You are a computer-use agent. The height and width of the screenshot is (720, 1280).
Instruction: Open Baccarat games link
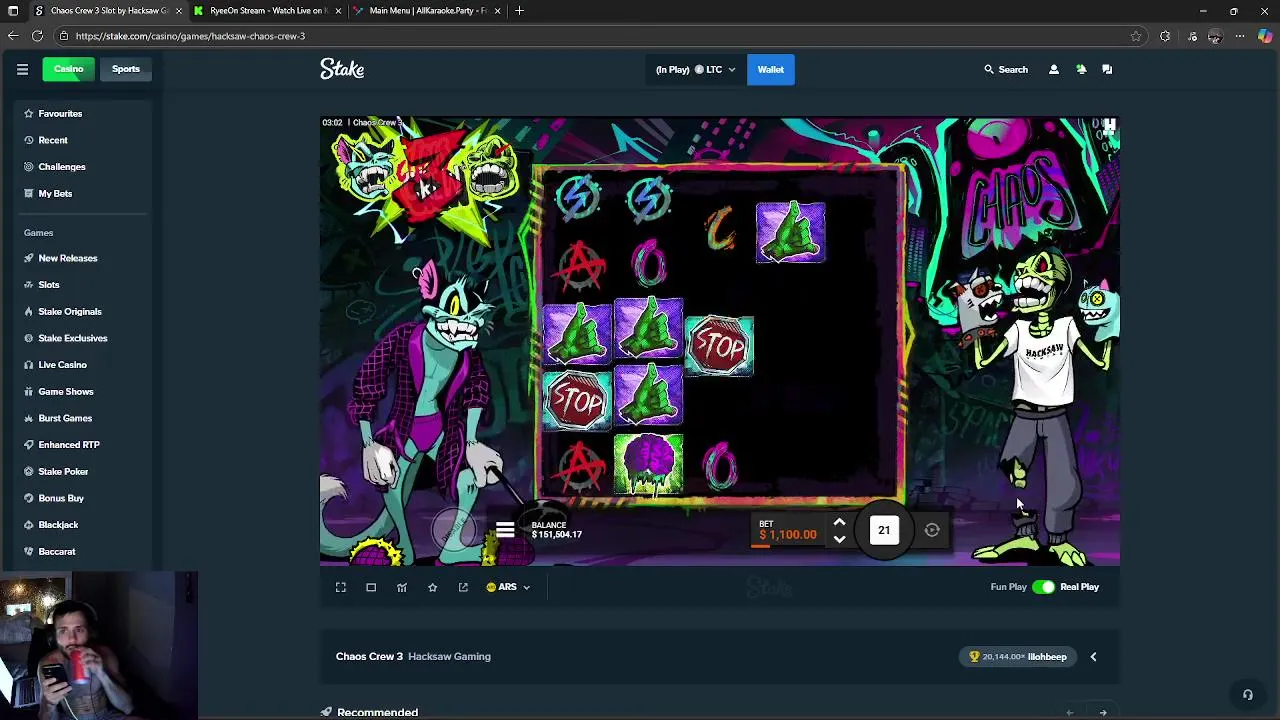57,551
